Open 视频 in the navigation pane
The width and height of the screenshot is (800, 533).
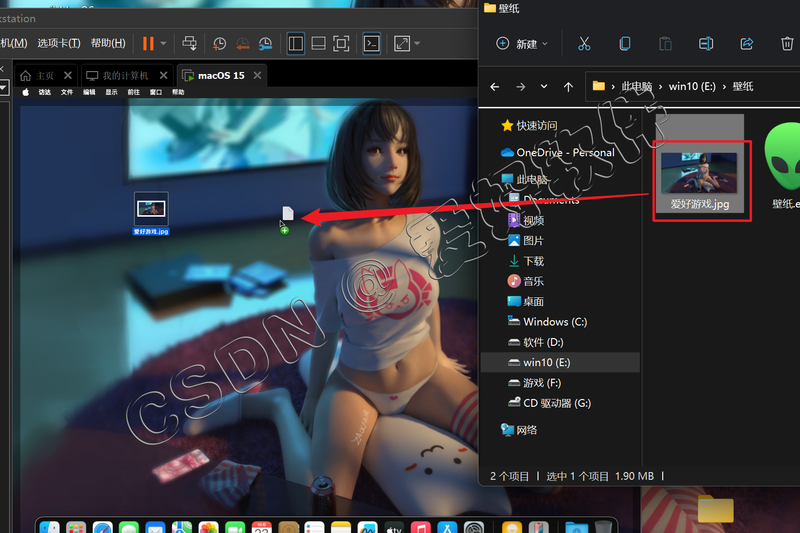[x=526, y=220]
